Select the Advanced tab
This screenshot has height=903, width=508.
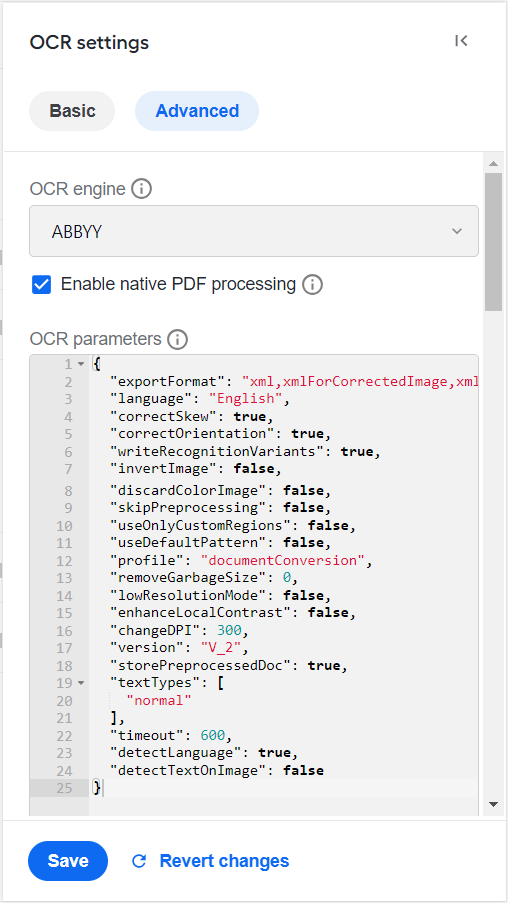pyautogui.click(x=197, y=111)
